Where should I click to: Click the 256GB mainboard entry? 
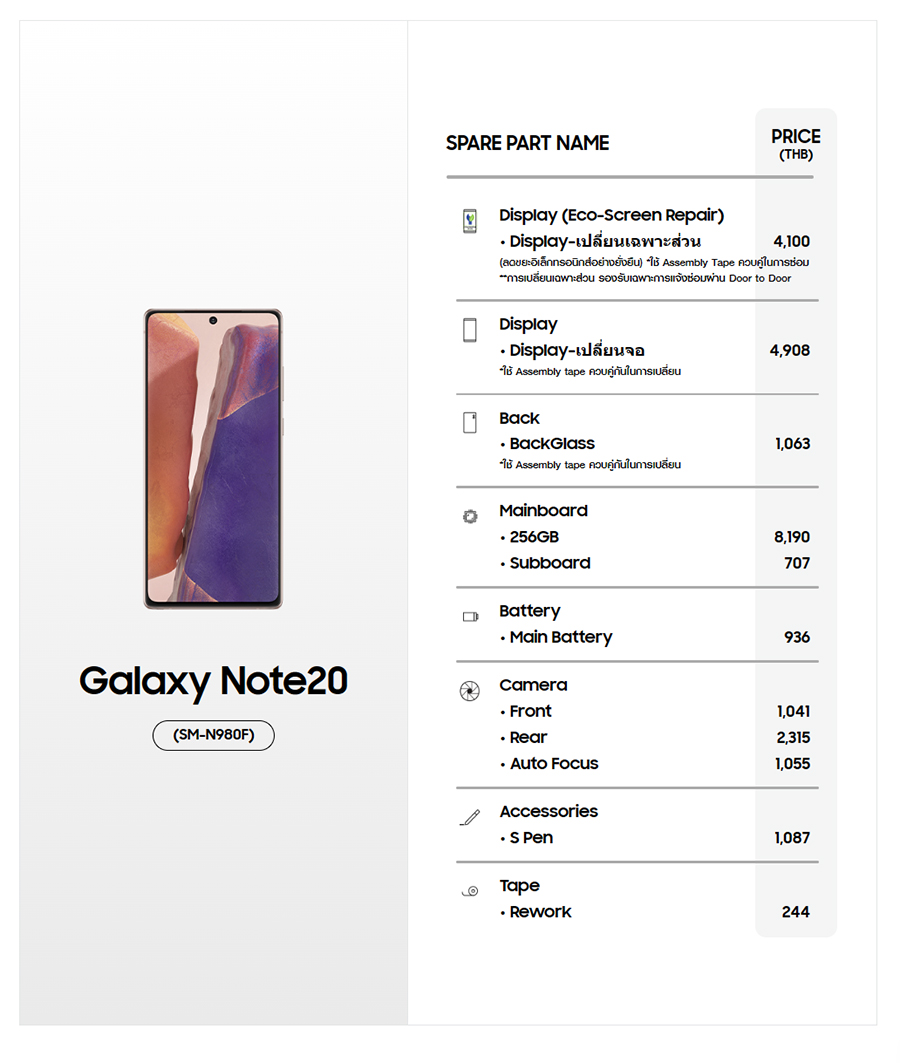point(534,537)
